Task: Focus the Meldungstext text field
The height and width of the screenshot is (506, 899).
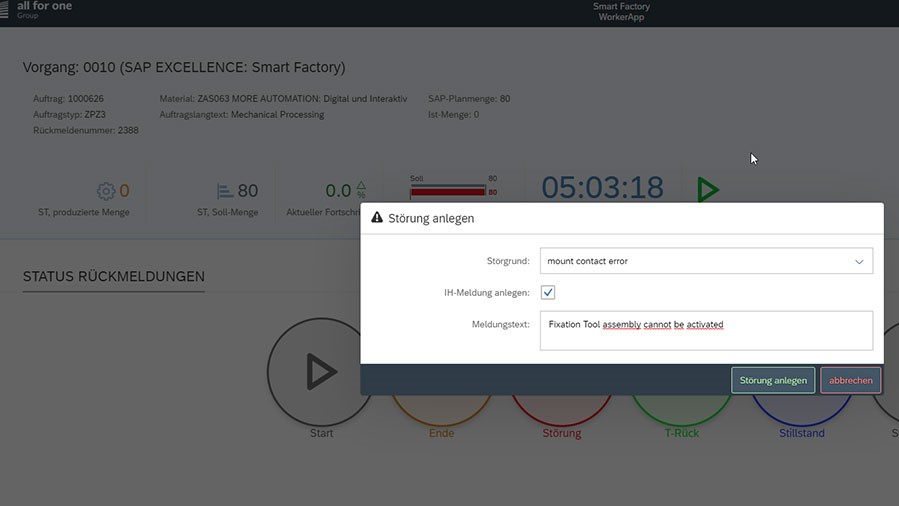Action: coord(706,330)
